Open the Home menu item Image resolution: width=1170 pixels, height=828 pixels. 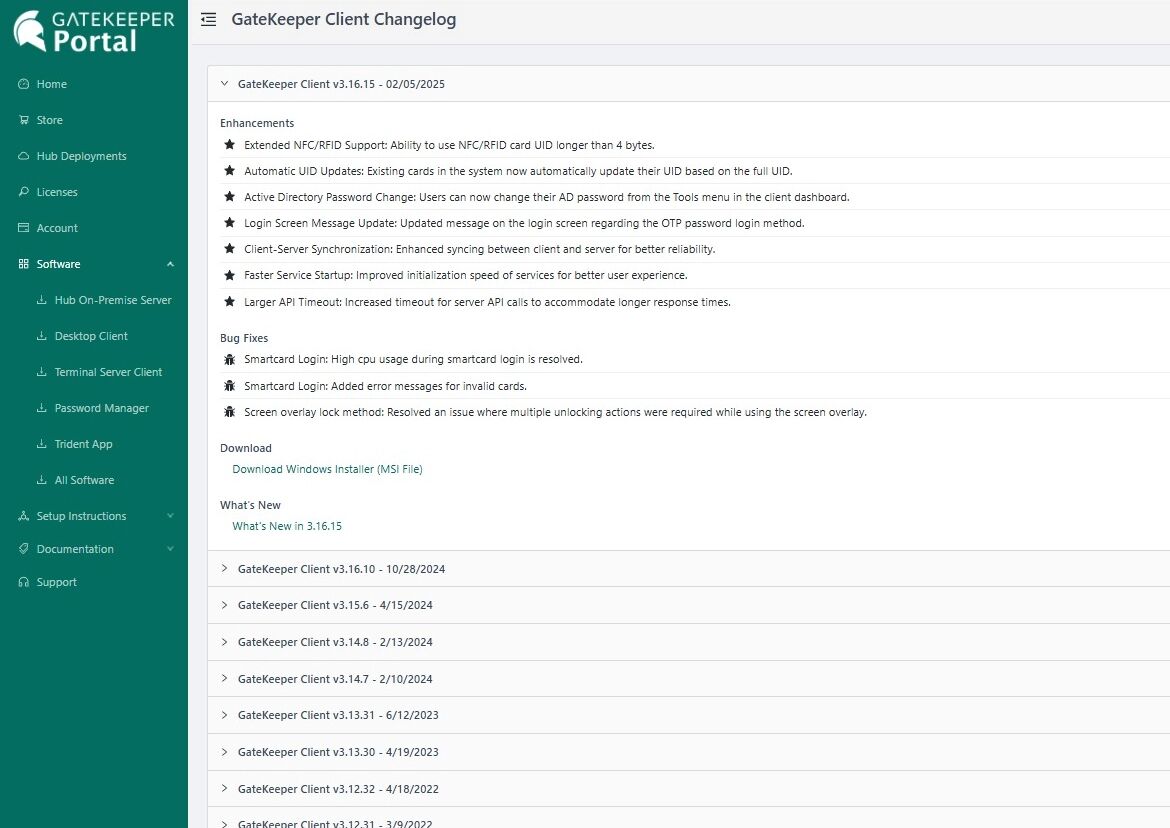[51, 84]
